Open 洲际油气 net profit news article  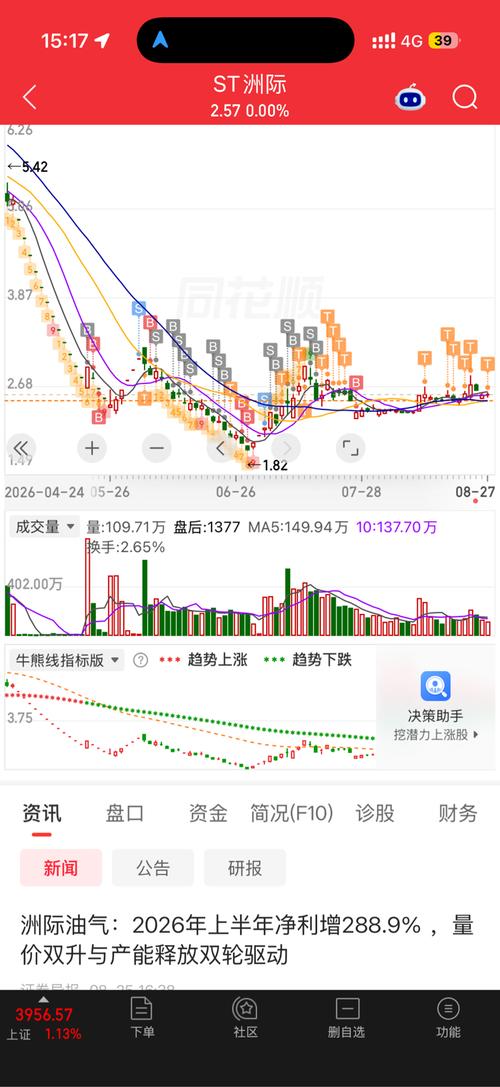coord(247,940)
